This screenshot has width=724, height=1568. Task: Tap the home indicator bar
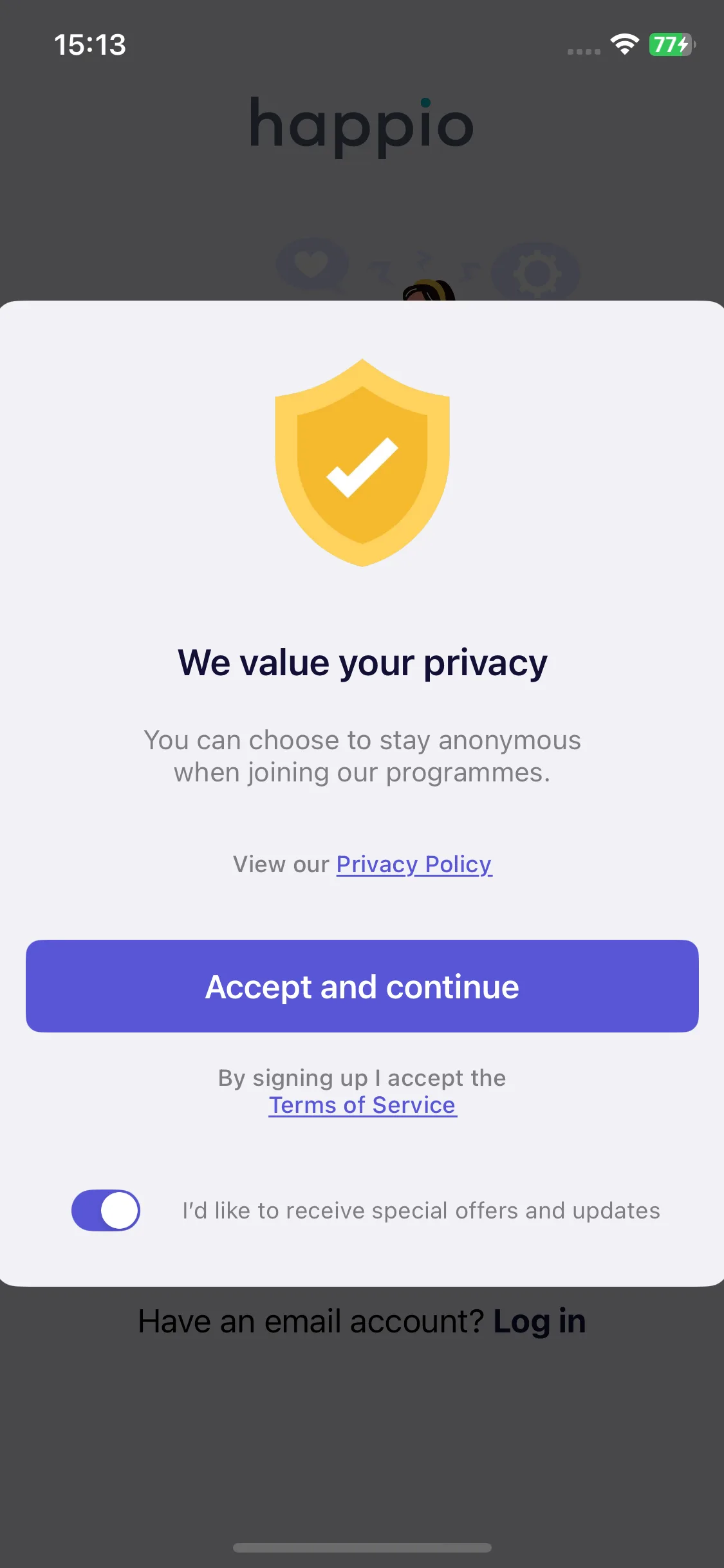point(362,1547)
